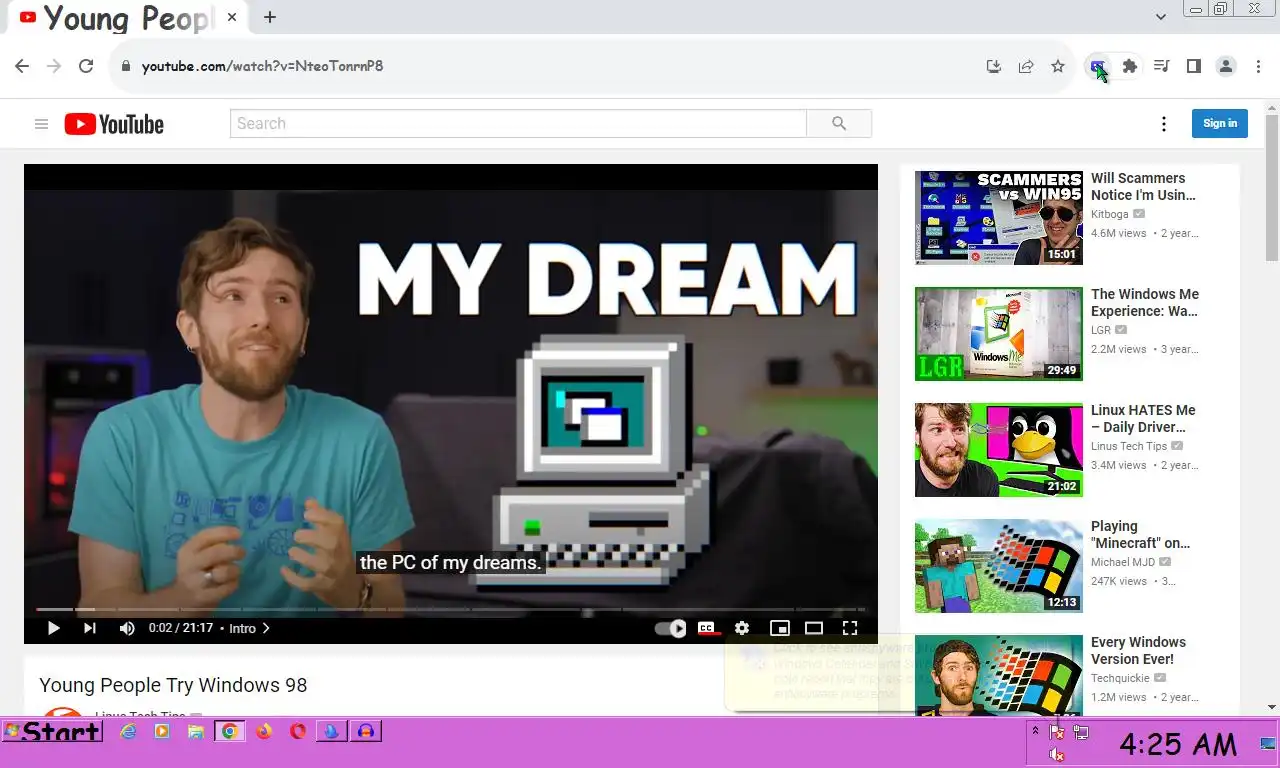1280x768 pixels.
Task: Open the Every Windows Version Ever thumbnail
Action: point(999,675)
